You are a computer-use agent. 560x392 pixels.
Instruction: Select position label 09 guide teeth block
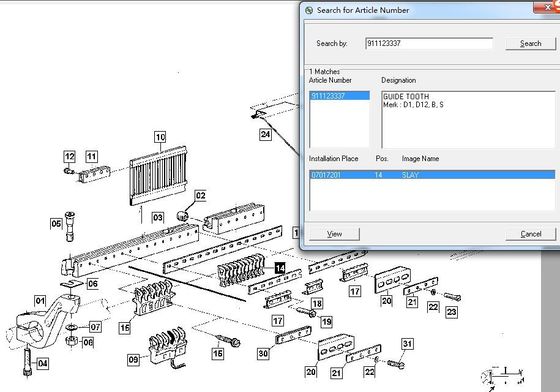[133, 359]
